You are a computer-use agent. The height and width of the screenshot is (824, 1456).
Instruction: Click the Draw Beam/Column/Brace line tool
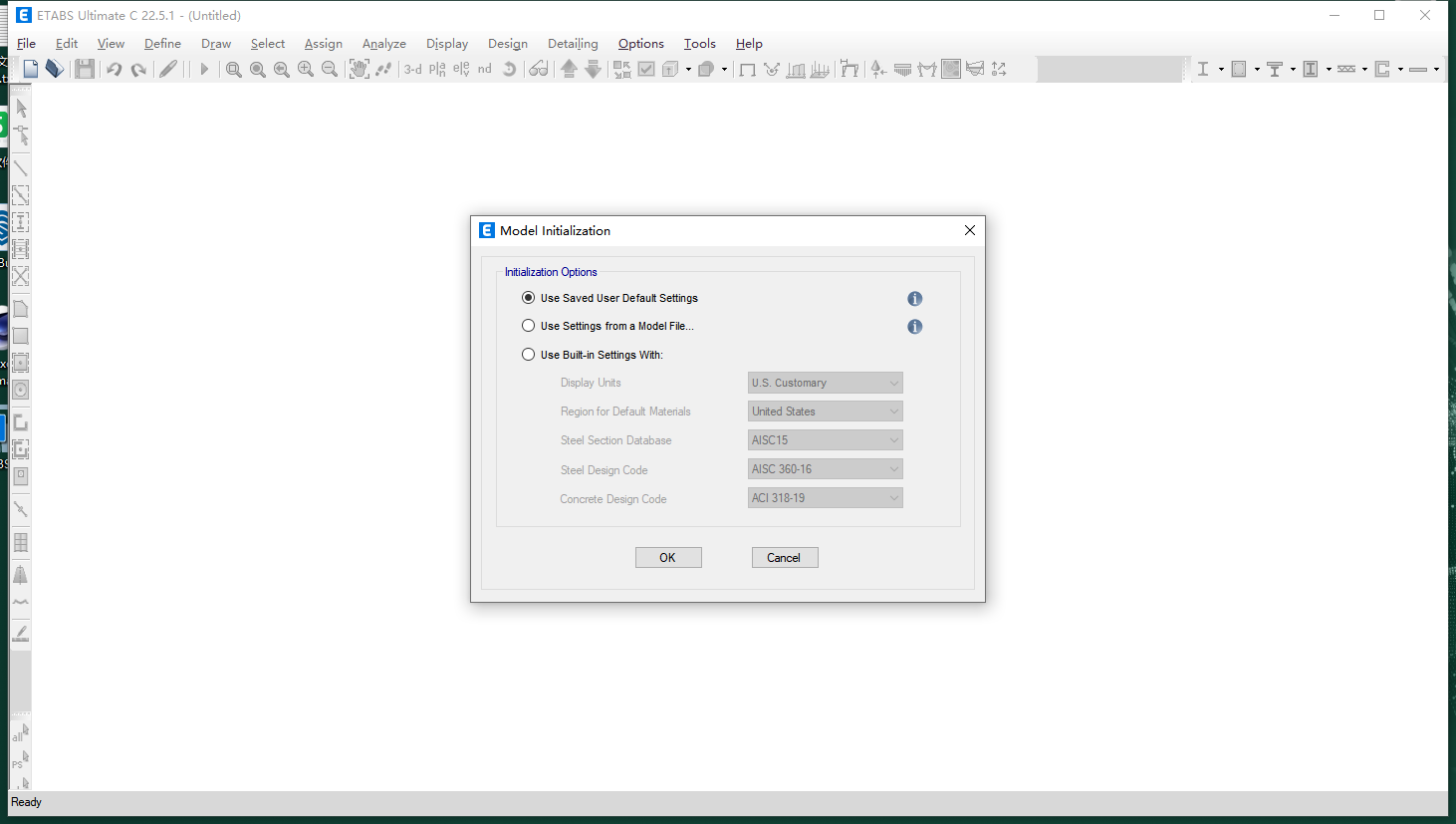pos(21,167)
